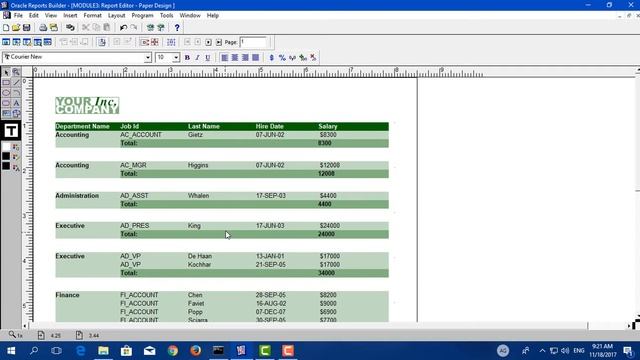Viewport: 640px width, 360px height.
Task: Select the Line drawing tool
Action: [x=16, y=83]
